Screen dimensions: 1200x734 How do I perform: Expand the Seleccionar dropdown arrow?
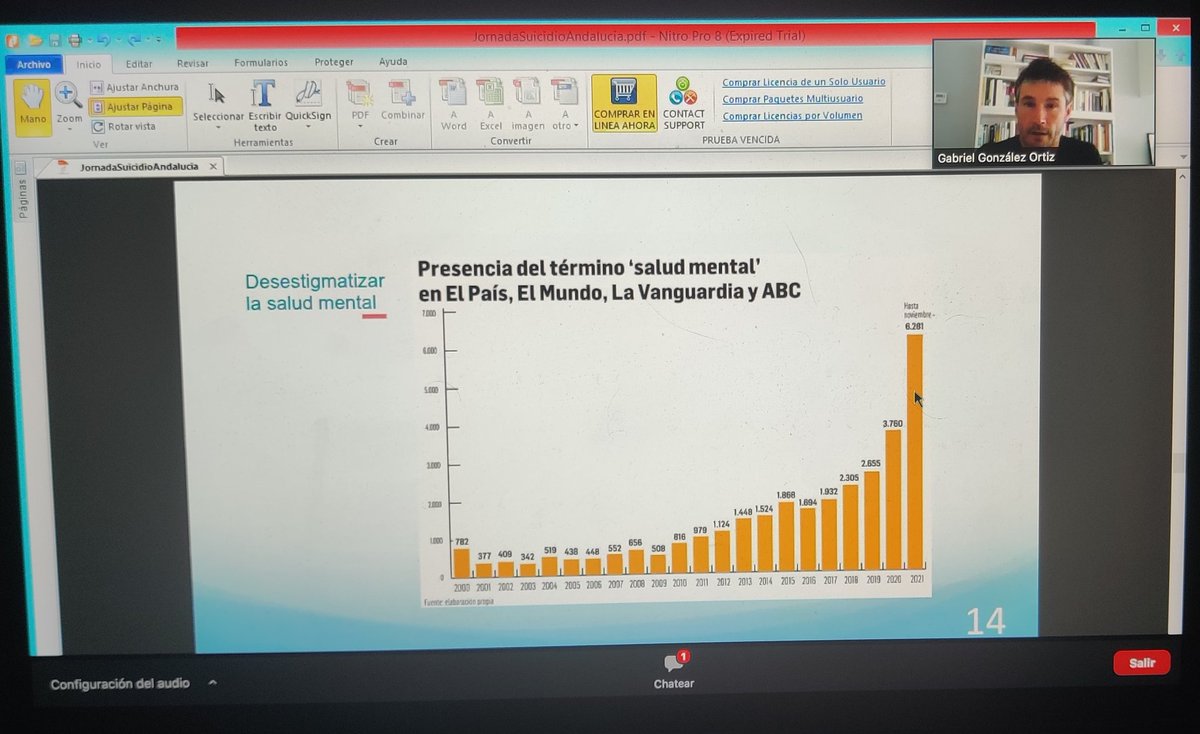click(218, 128)
